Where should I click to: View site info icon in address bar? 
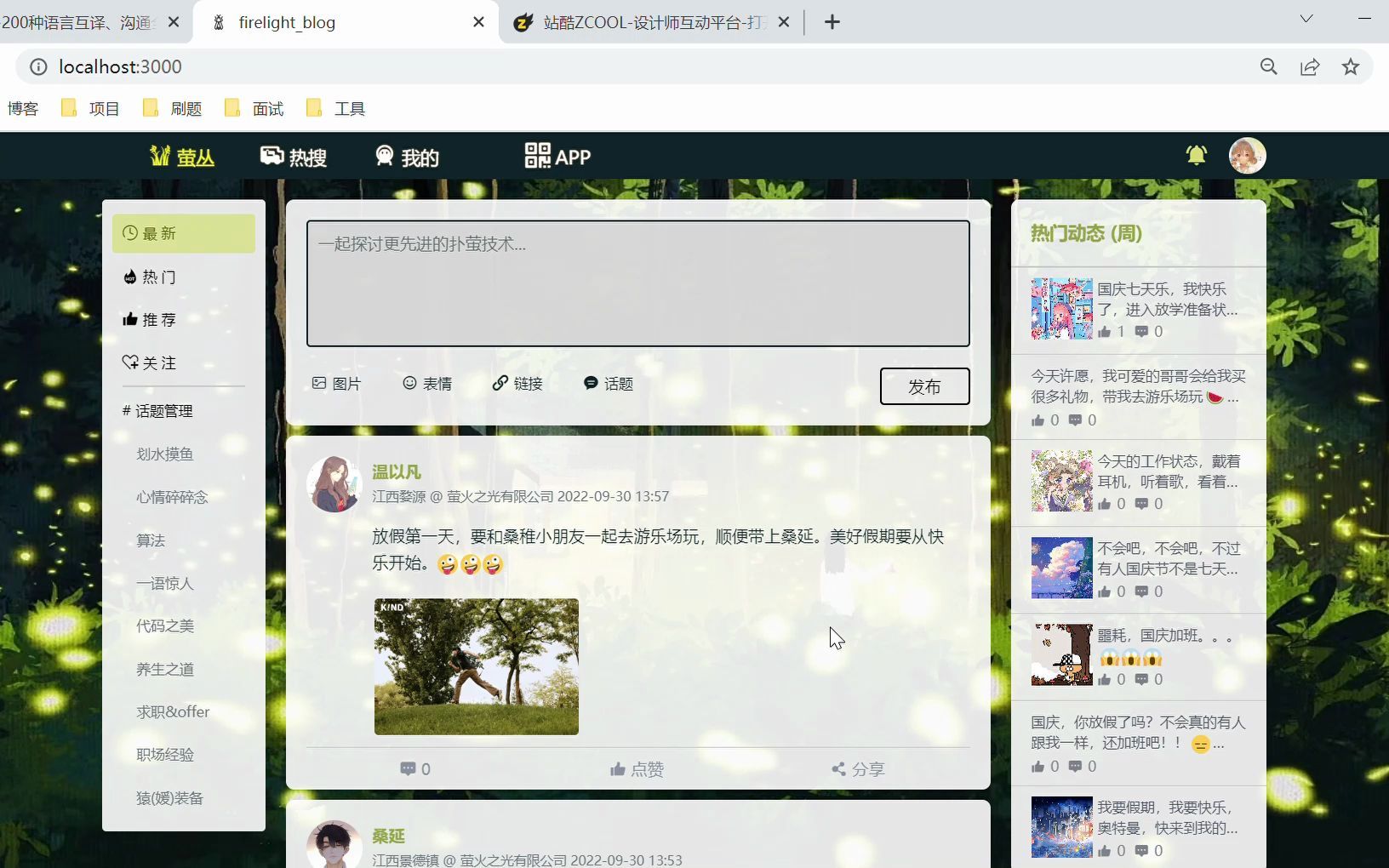pyautogui.click(x=38, y=66)
